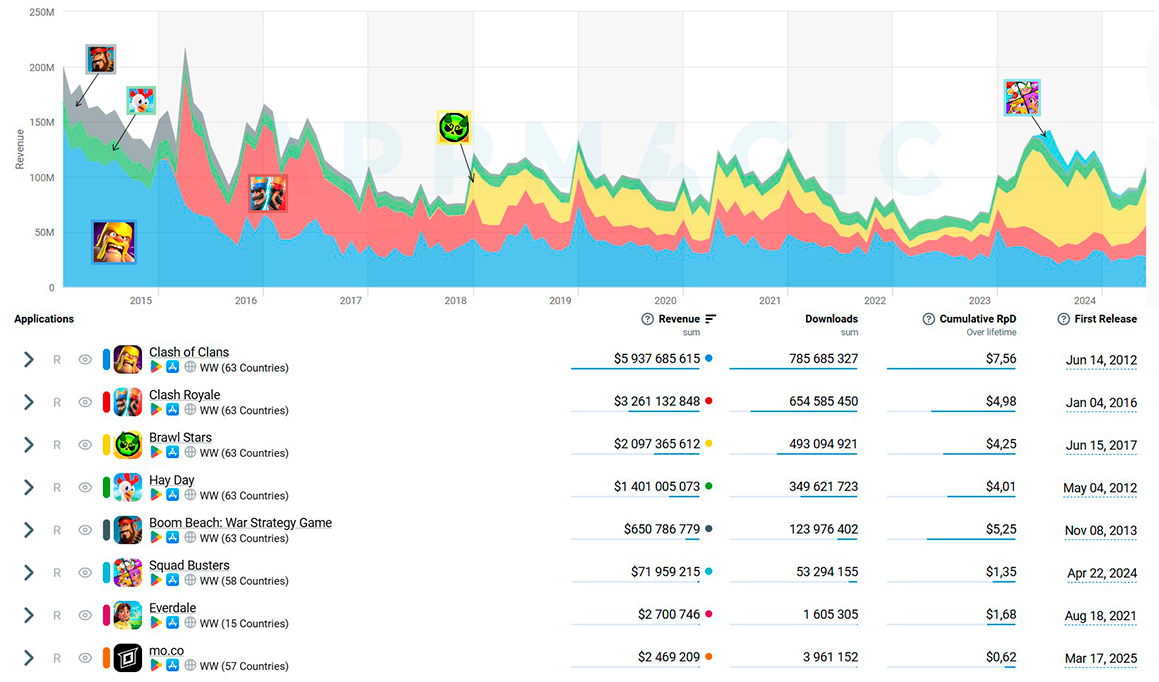Click the Squad Busters app icon in list
This screenshot has height=682, width=1159.
click(x=127, y=573)
